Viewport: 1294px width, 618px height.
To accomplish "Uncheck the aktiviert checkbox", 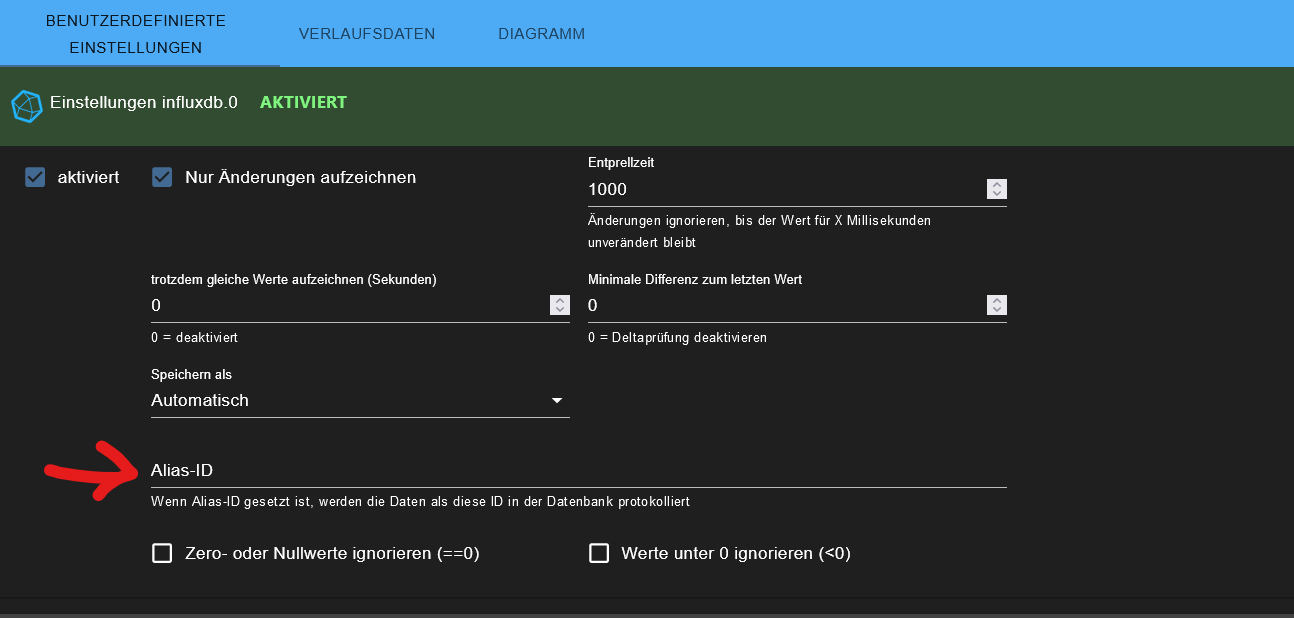I will tap(36, 177).
